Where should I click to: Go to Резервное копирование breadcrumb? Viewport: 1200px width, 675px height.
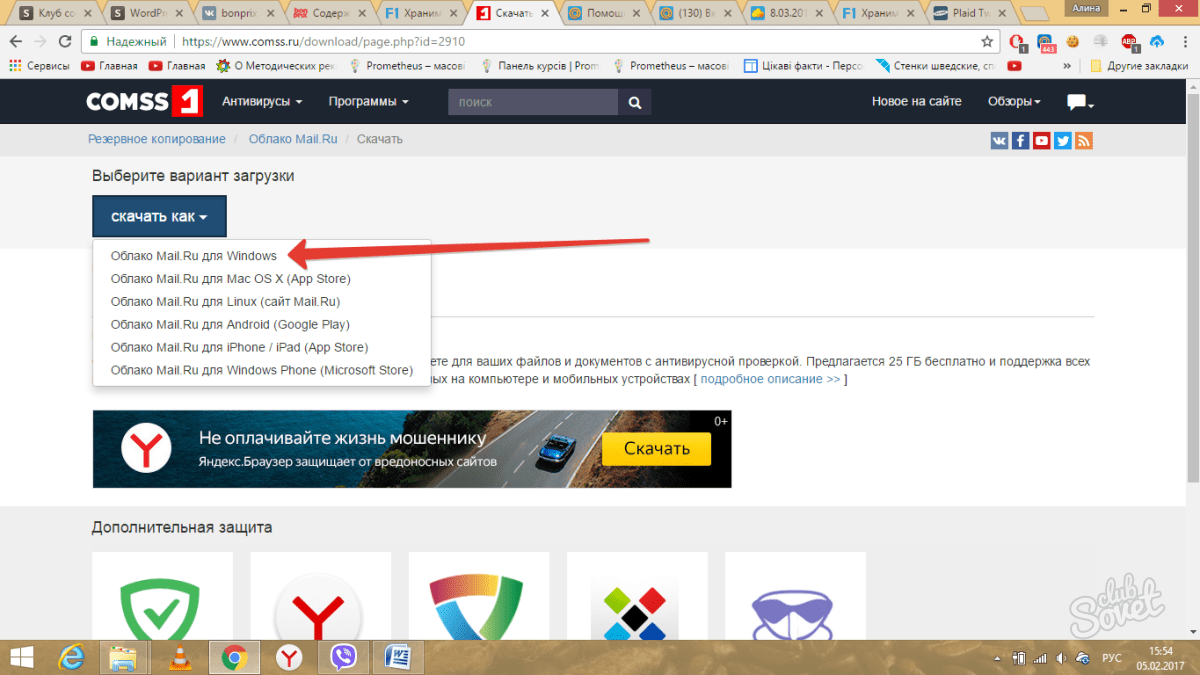click(x=157, y=140)
